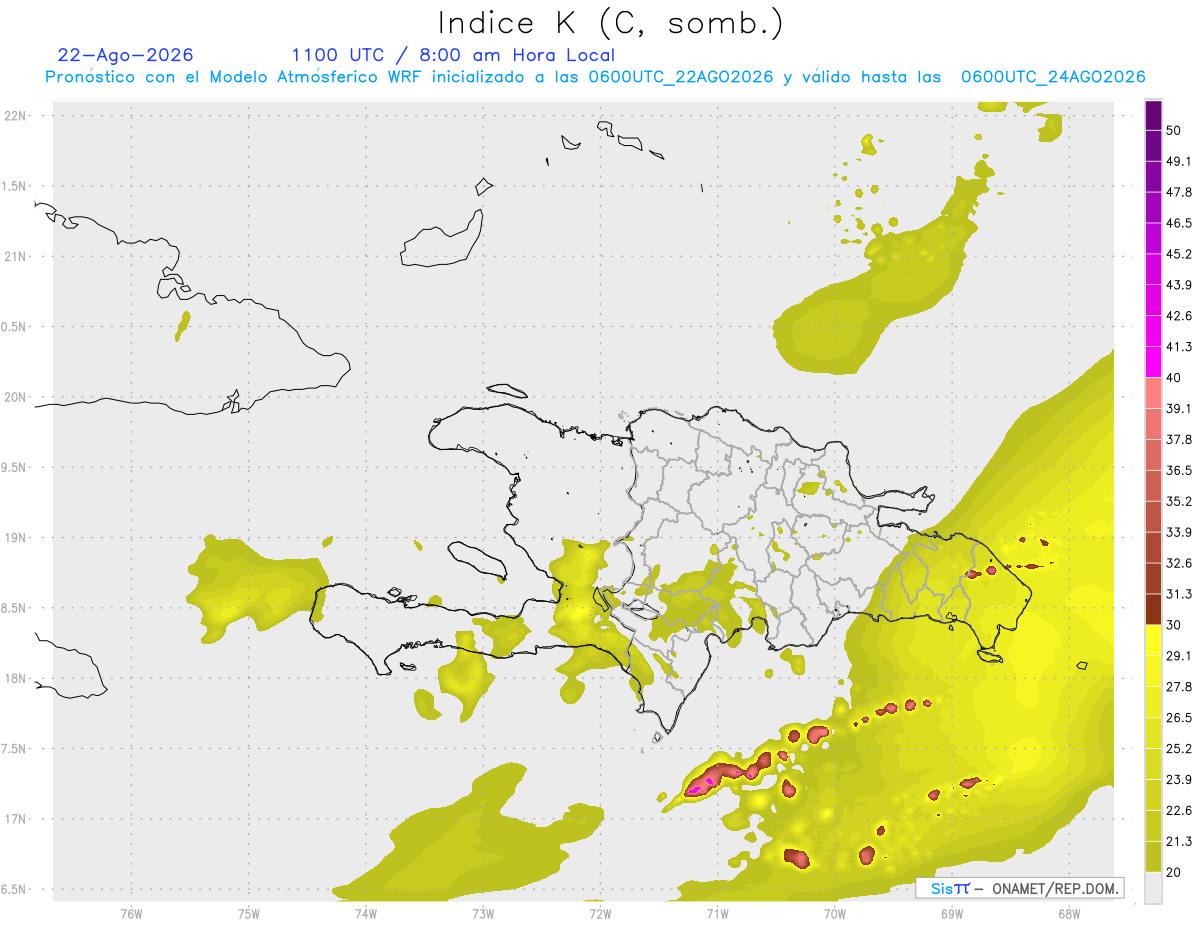The width and height of the screenshot is (1200, 927).
Task: Click the colorbar value '49.1'
Action: (x=1179, y=161)
